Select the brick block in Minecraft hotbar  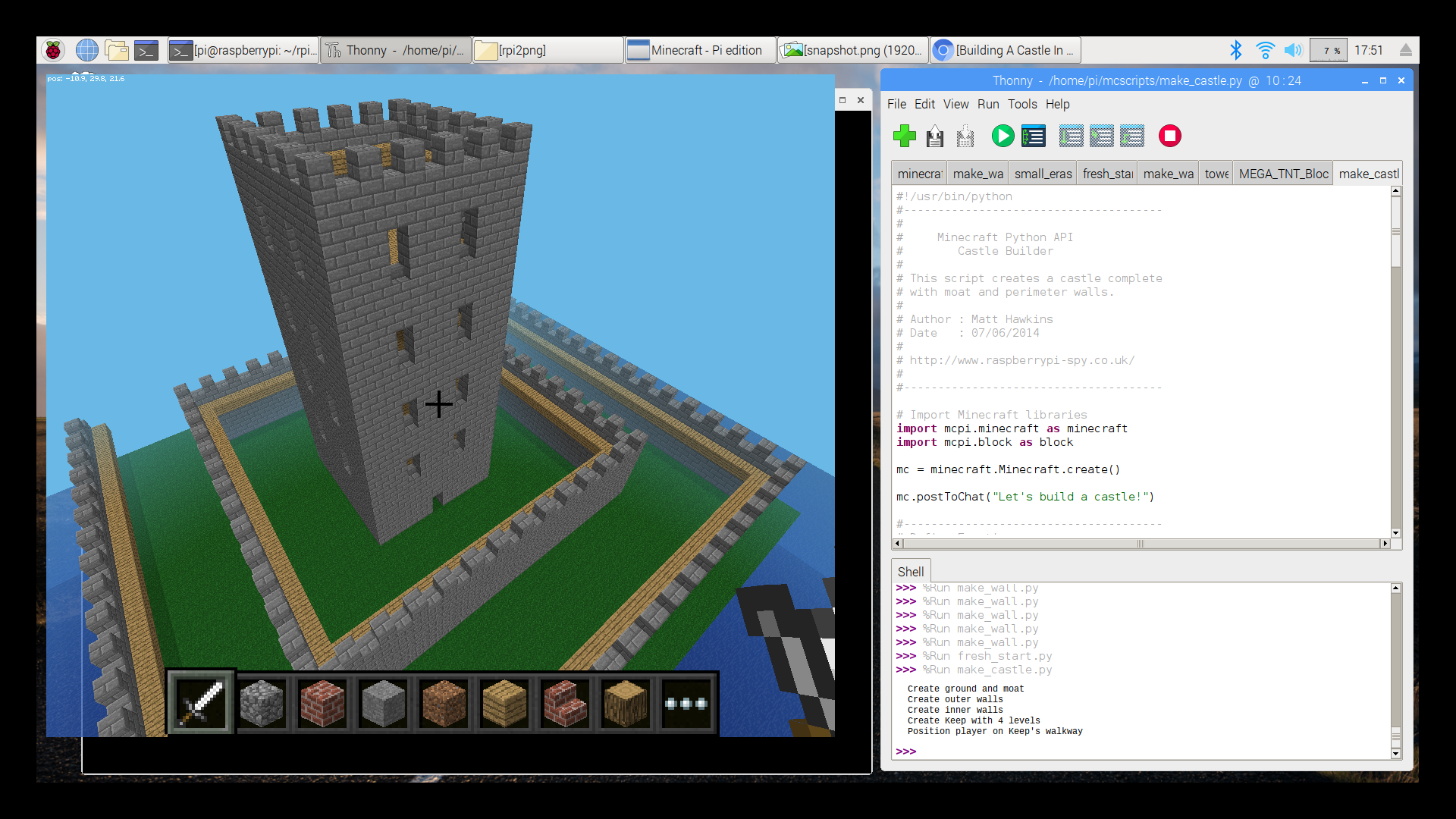point(322,703)
